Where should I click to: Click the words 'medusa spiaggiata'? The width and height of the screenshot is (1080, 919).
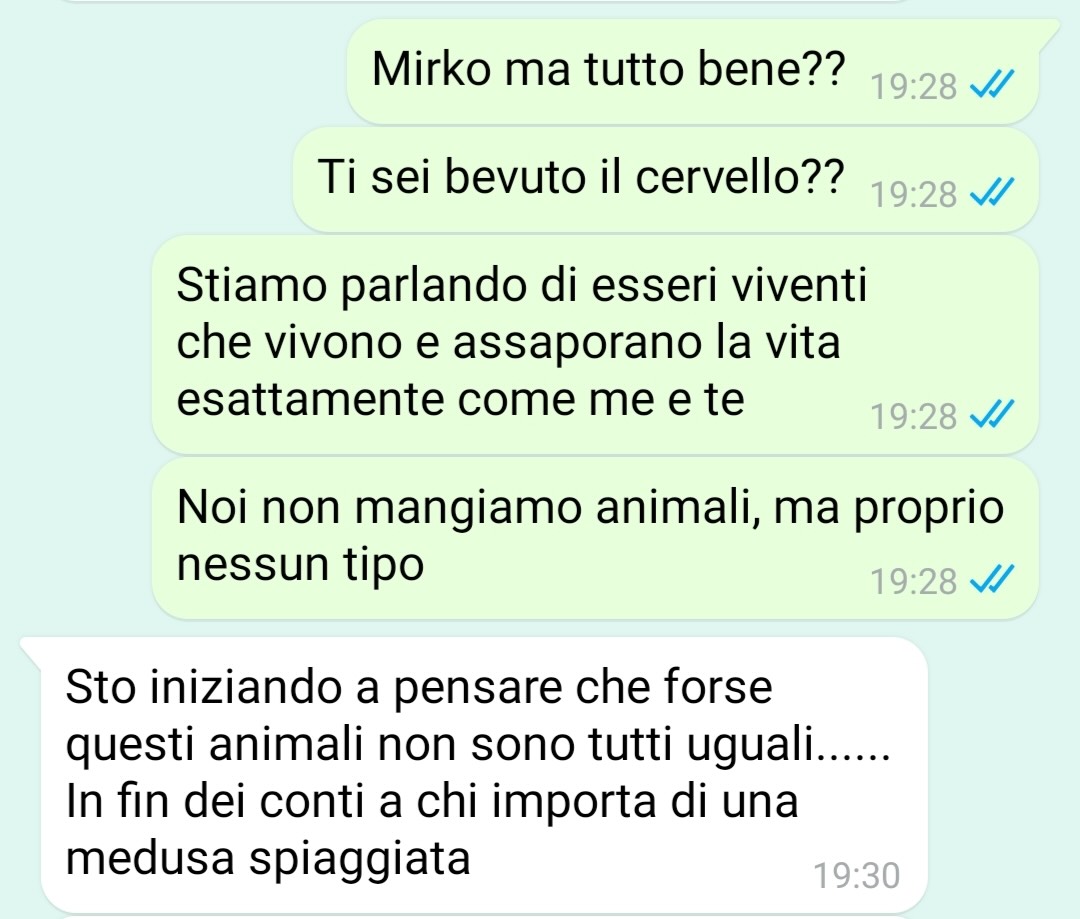point(268,860)
